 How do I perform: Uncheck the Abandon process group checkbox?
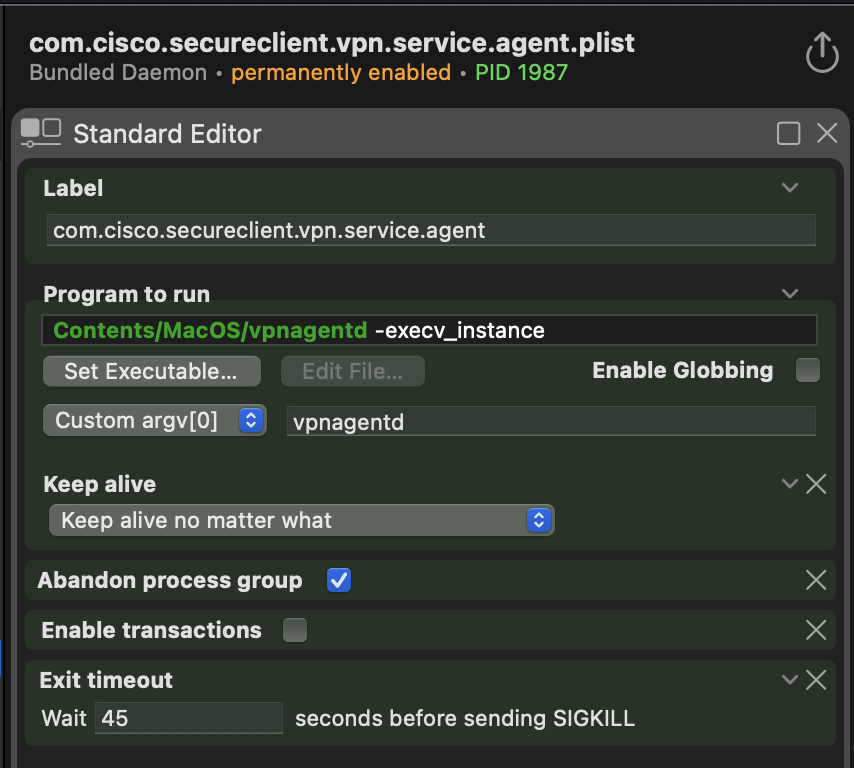pyautogui.click(x=339, y=580)
